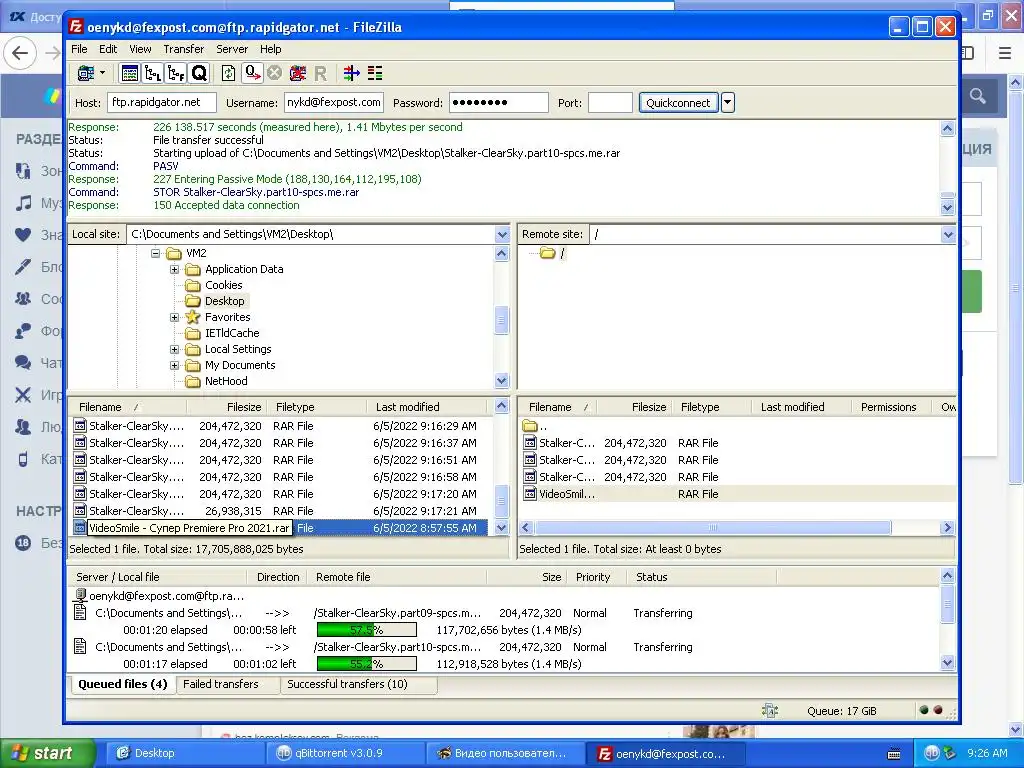
Task: Click the document icon of part10 queue entry
Action: 80,647
